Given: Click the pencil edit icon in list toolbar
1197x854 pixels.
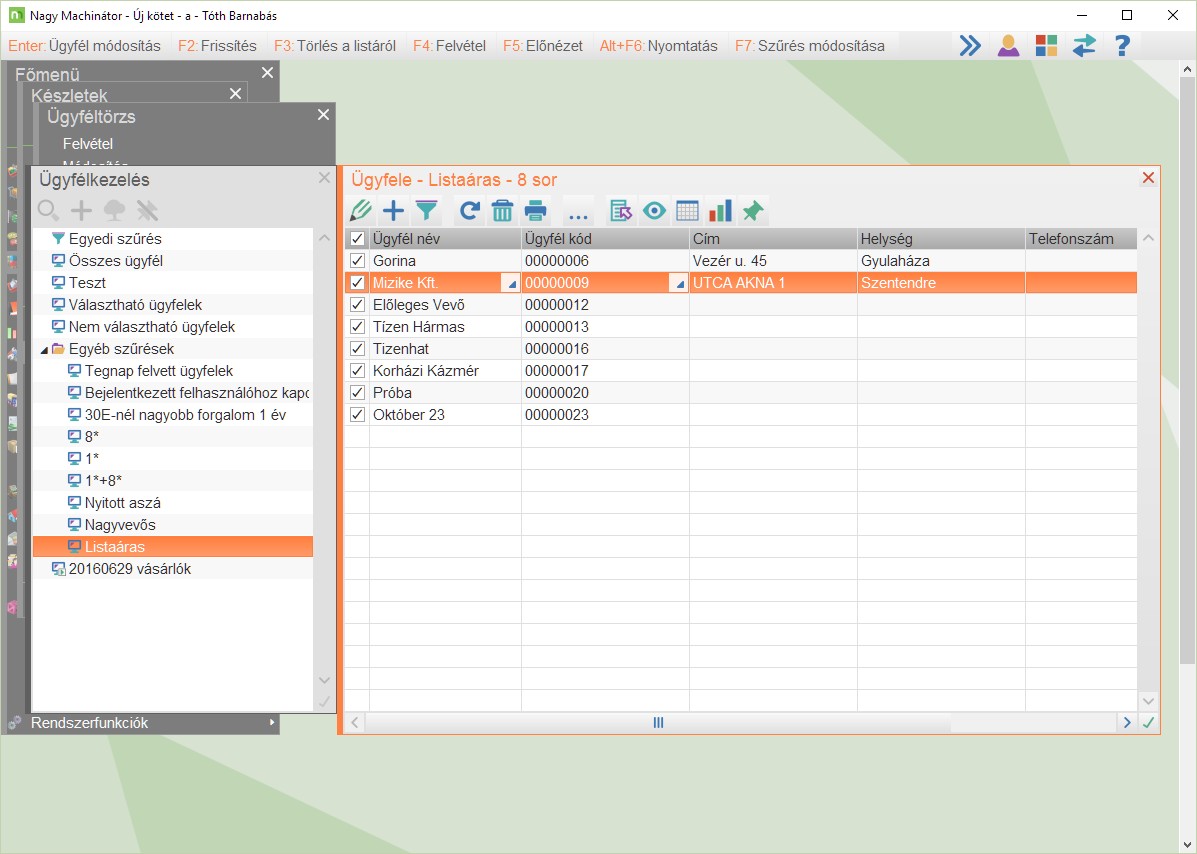Looking at the screenshot, I should coord(361,211).
